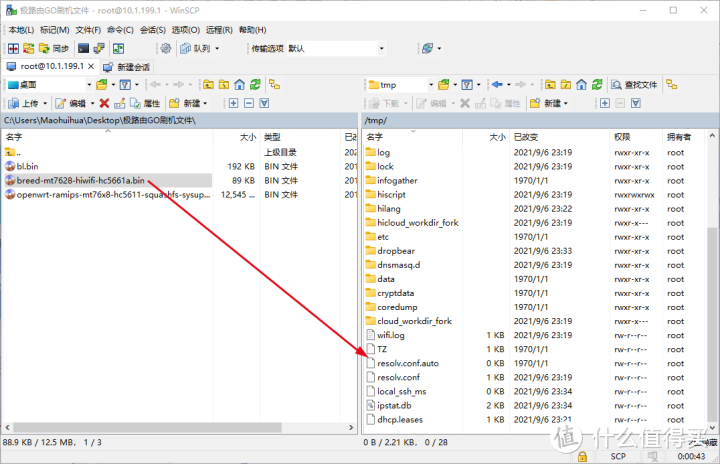Open the terminal console icon

click(x=83, y=48)
